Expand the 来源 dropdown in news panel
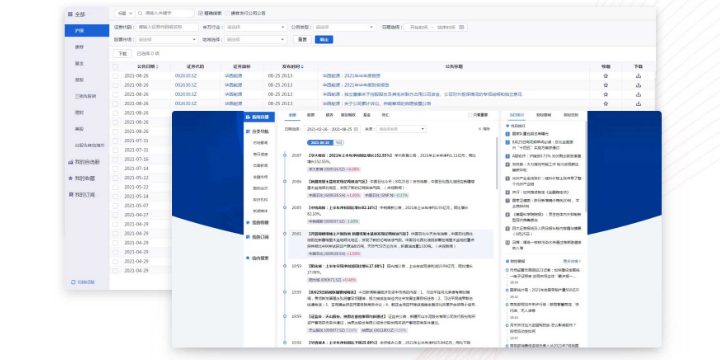This screenshot has width=720, height=360. pos(402,129)
